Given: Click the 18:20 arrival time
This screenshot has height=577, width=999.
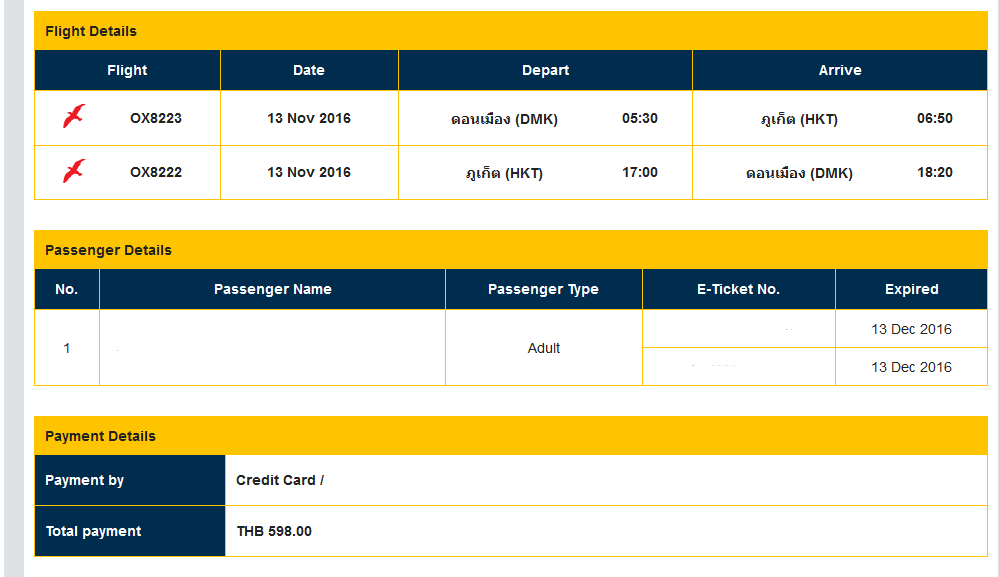Looking at the screenshot, I should point(935,172).
